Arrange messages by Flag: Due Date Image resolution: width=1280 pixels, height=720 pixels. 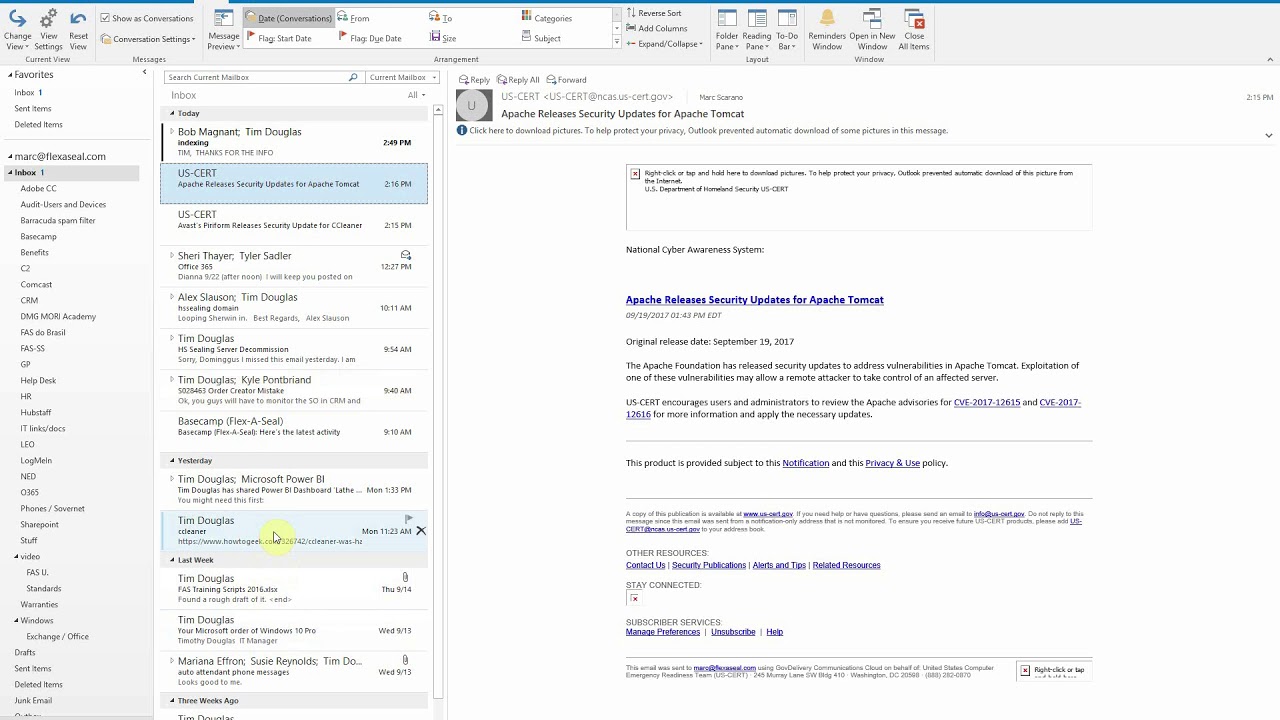point(370,39)
